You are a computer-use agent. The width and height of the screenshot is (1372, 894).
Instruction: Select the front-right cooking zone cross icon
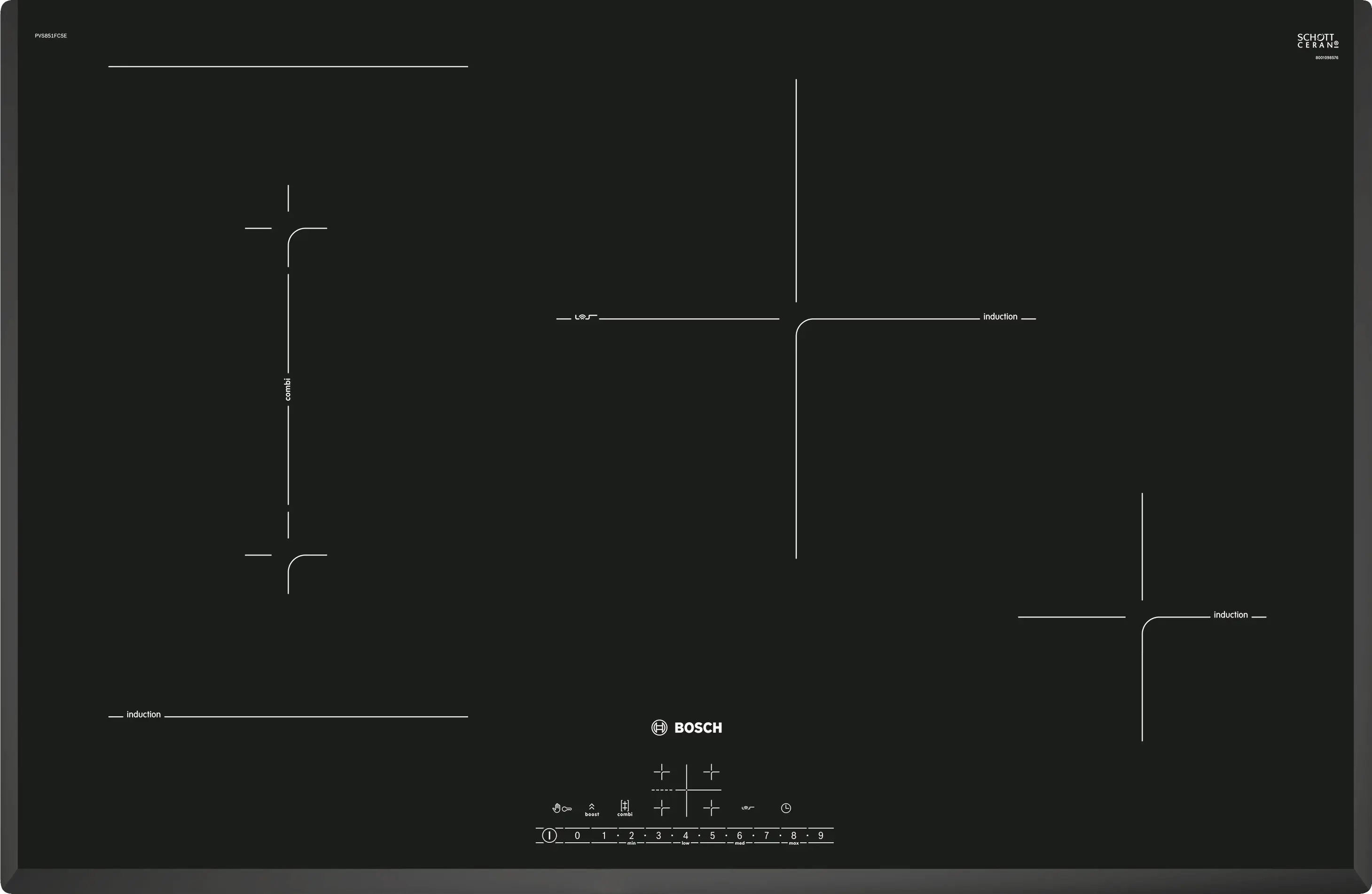point(711,808)
